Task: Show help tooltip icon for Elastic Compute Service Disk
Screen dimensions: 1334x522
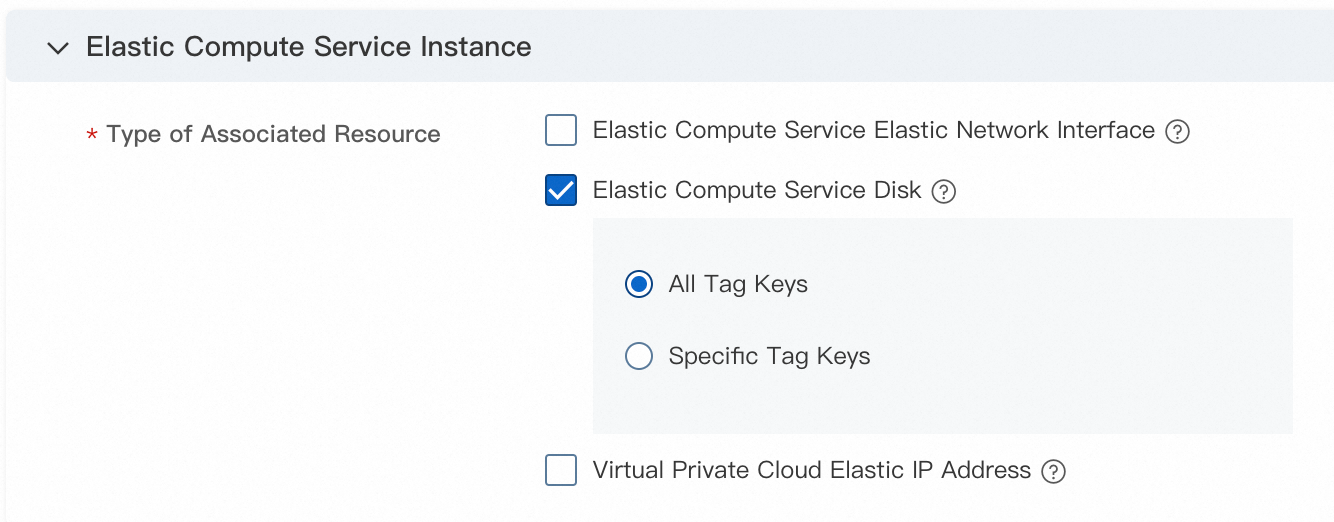Action: 943,192
